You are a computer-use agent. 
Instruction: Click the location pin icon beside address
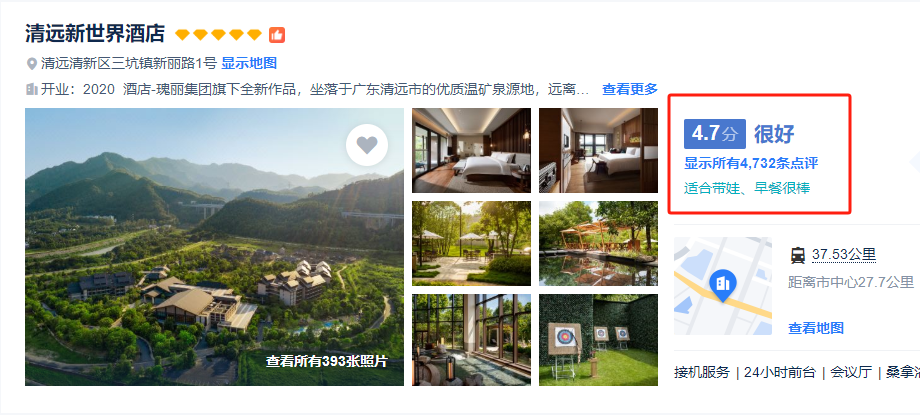[x=32, y=63]
